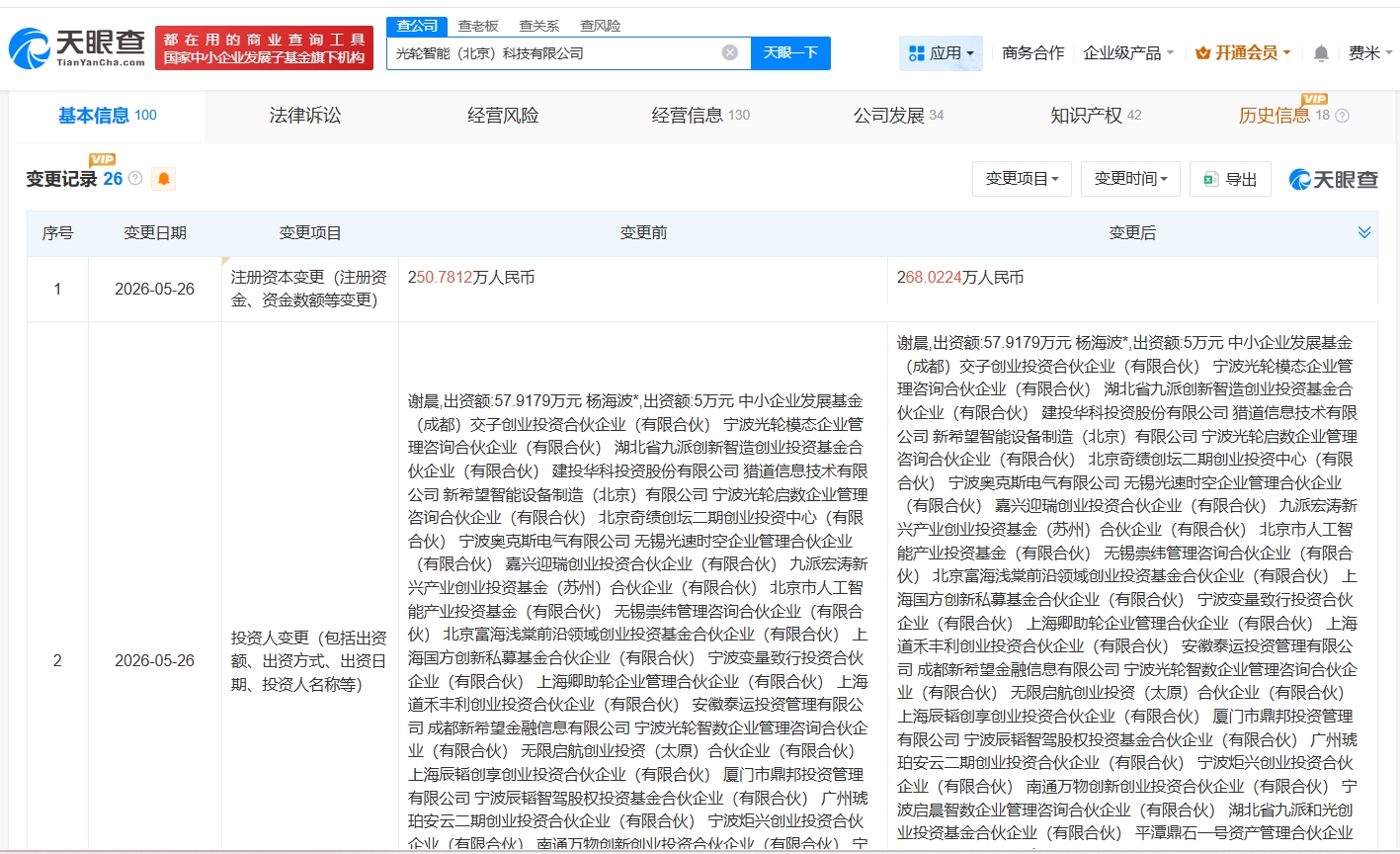This screenshot has width=1400, height=854.
Task: Click the 250.7812万人民币 before value
Action: pyautogui.click(x=471, y=278)
